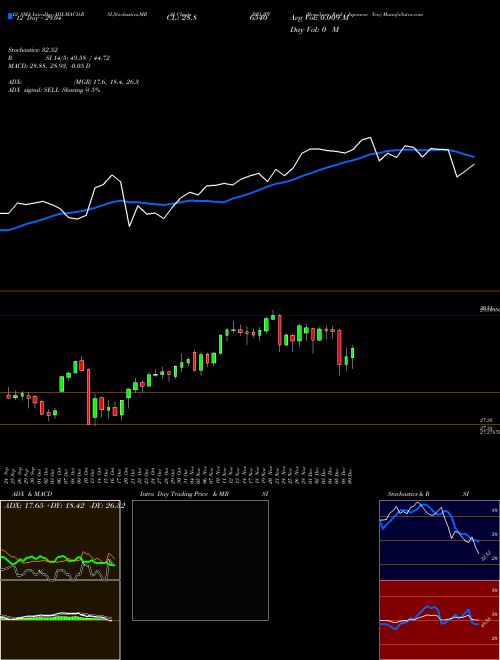Open the MACD histogram mini chart

point(60,620)
